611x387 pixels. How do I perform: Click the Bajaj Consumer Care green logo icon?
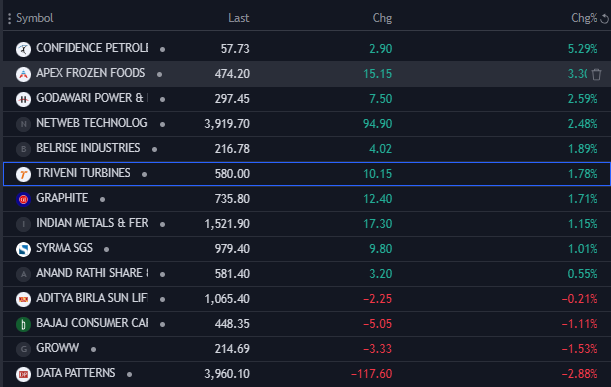click(23, 324)
